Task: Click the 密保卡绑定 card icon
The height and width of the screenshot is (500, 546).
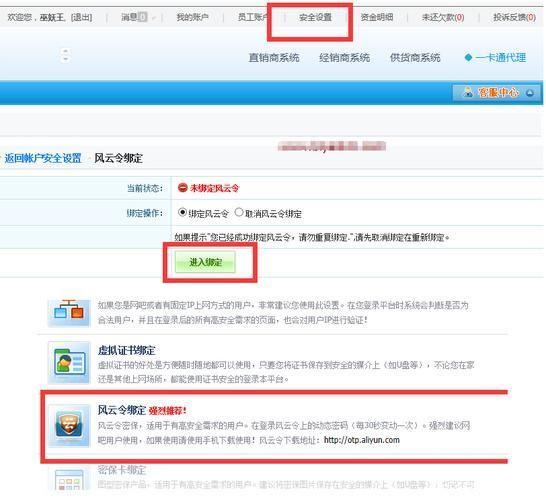Action: point(69,479)
